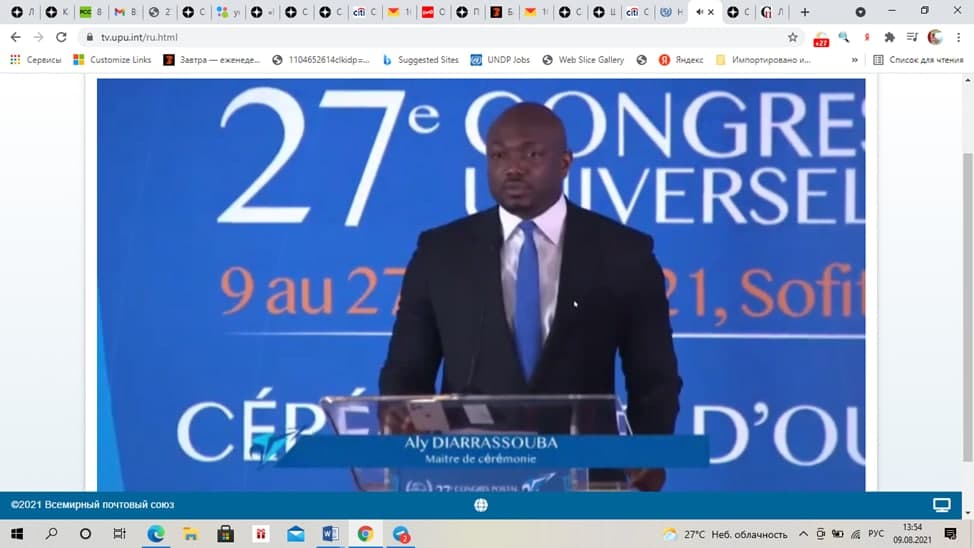Open the Завтра — еженеде... bookmark
The height and width of the screenshot is (548, 974).
click(212, 60)
